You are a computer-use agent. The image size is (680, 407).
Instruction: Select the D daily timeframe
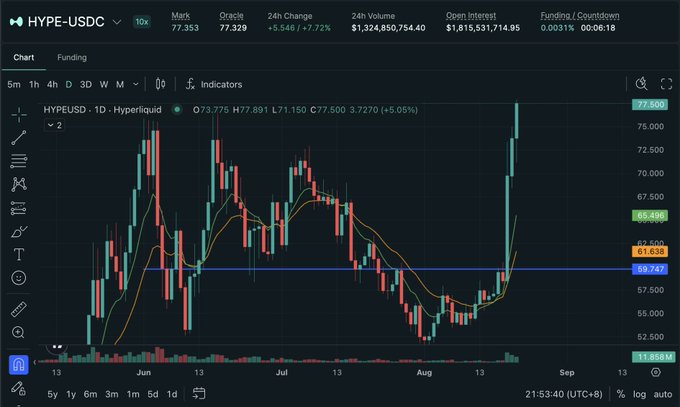[x=69, y=84]
